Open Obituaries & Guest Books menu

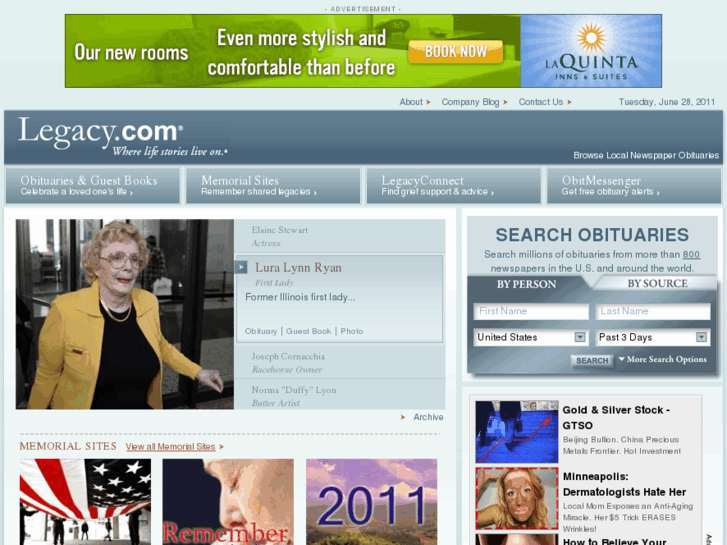pos(92,186)
